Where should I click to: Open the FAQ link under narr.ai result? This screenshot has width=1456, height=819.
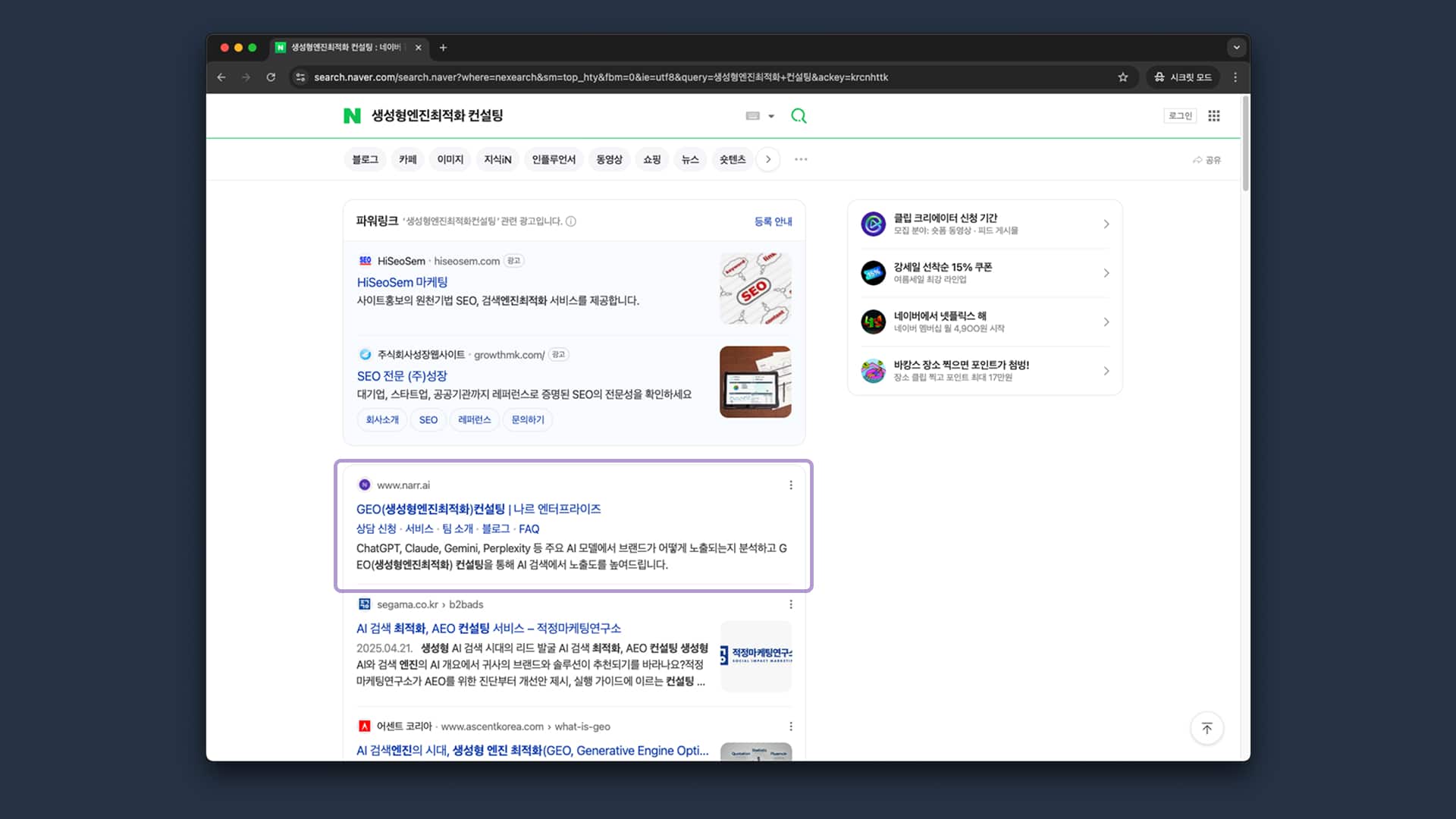point(529,529)
